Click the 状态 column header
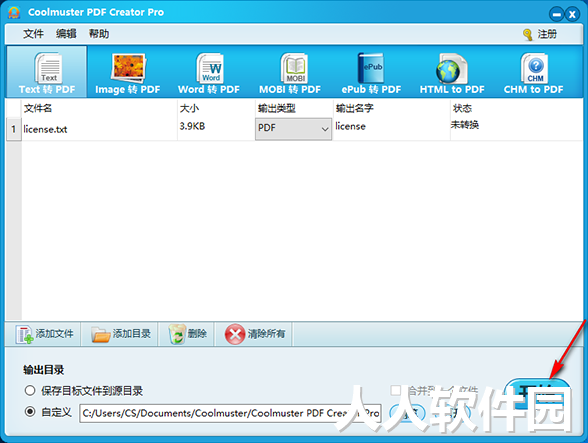588x443 pixels. pos(516,108)
